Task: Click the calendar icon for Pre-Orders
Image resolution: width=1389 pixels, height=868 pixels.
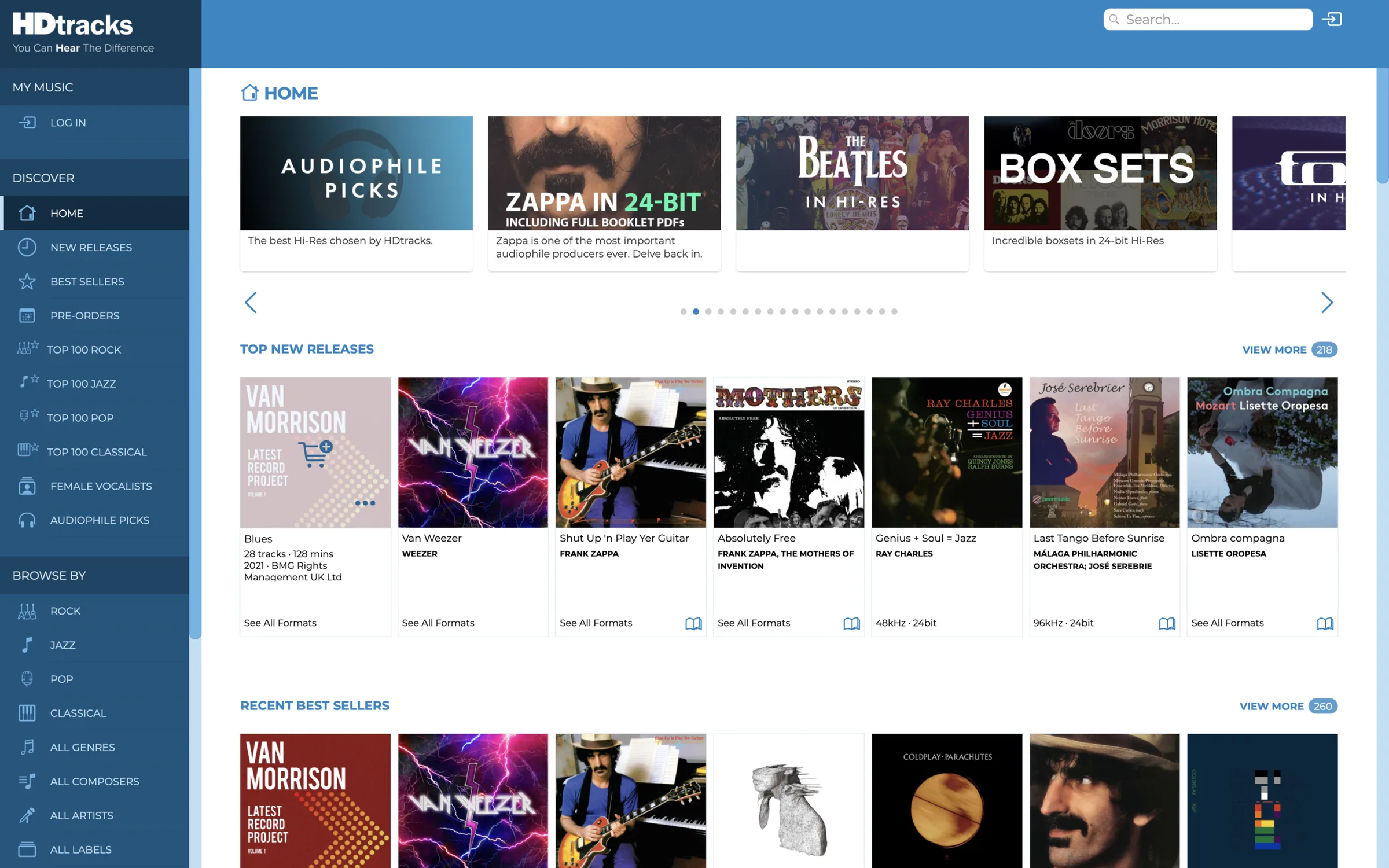Action: click(x=27, y=315)
